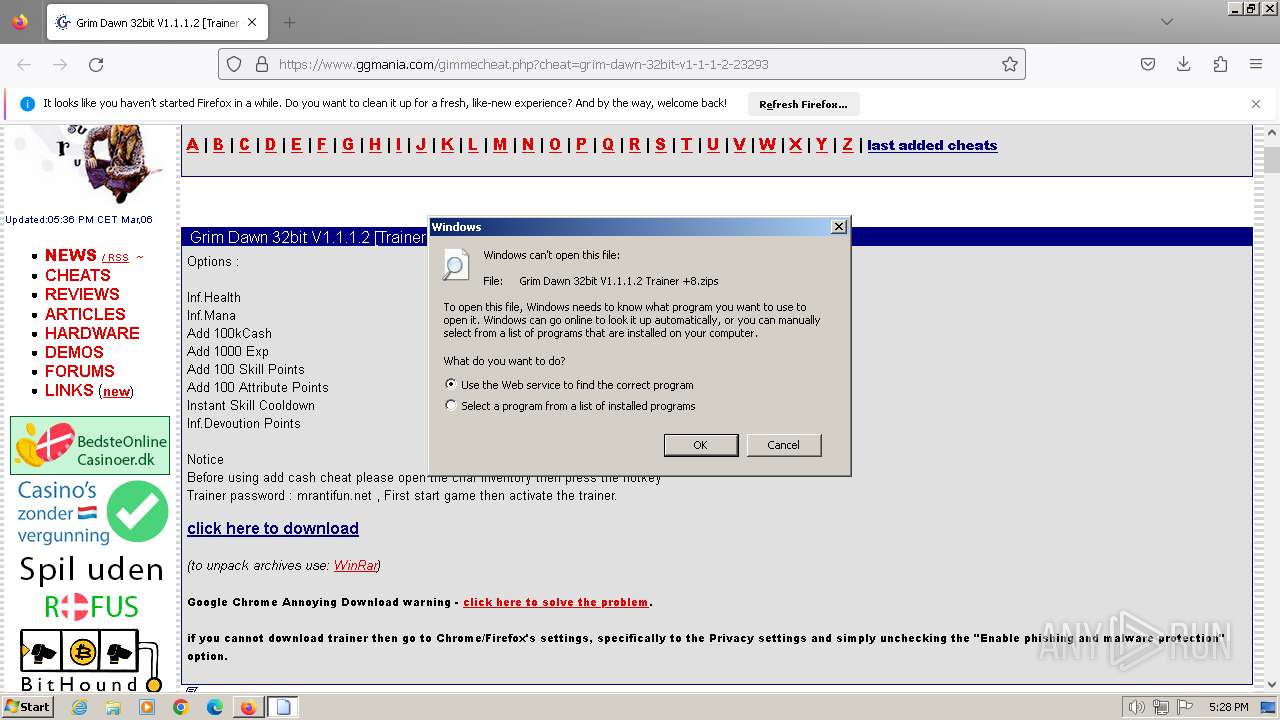This screenshot has width=1280, height=720.
Task: Open the last added cheats link
Action: click(x=932, y=145)
